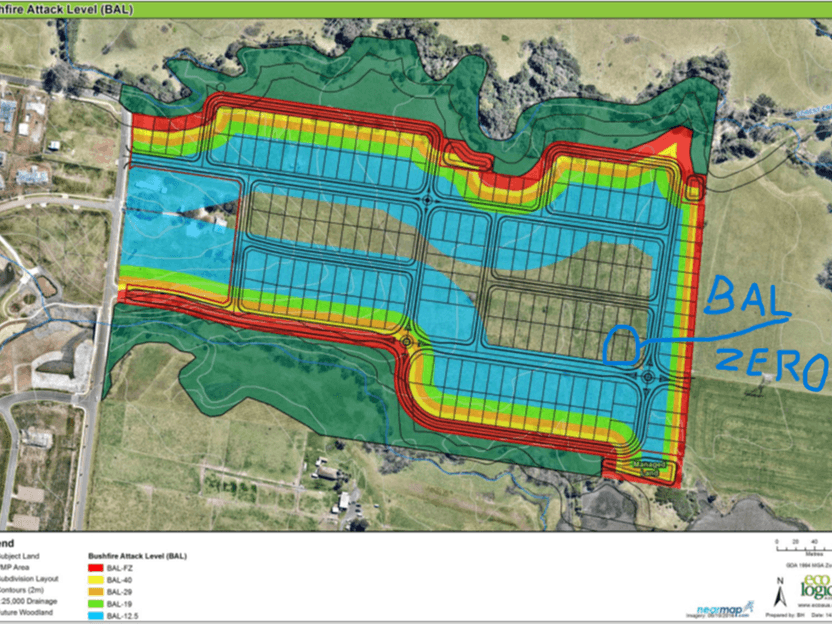This screenshot has width=832, height=624.
Task: Click the eco logical company logo
Action: 816,587
